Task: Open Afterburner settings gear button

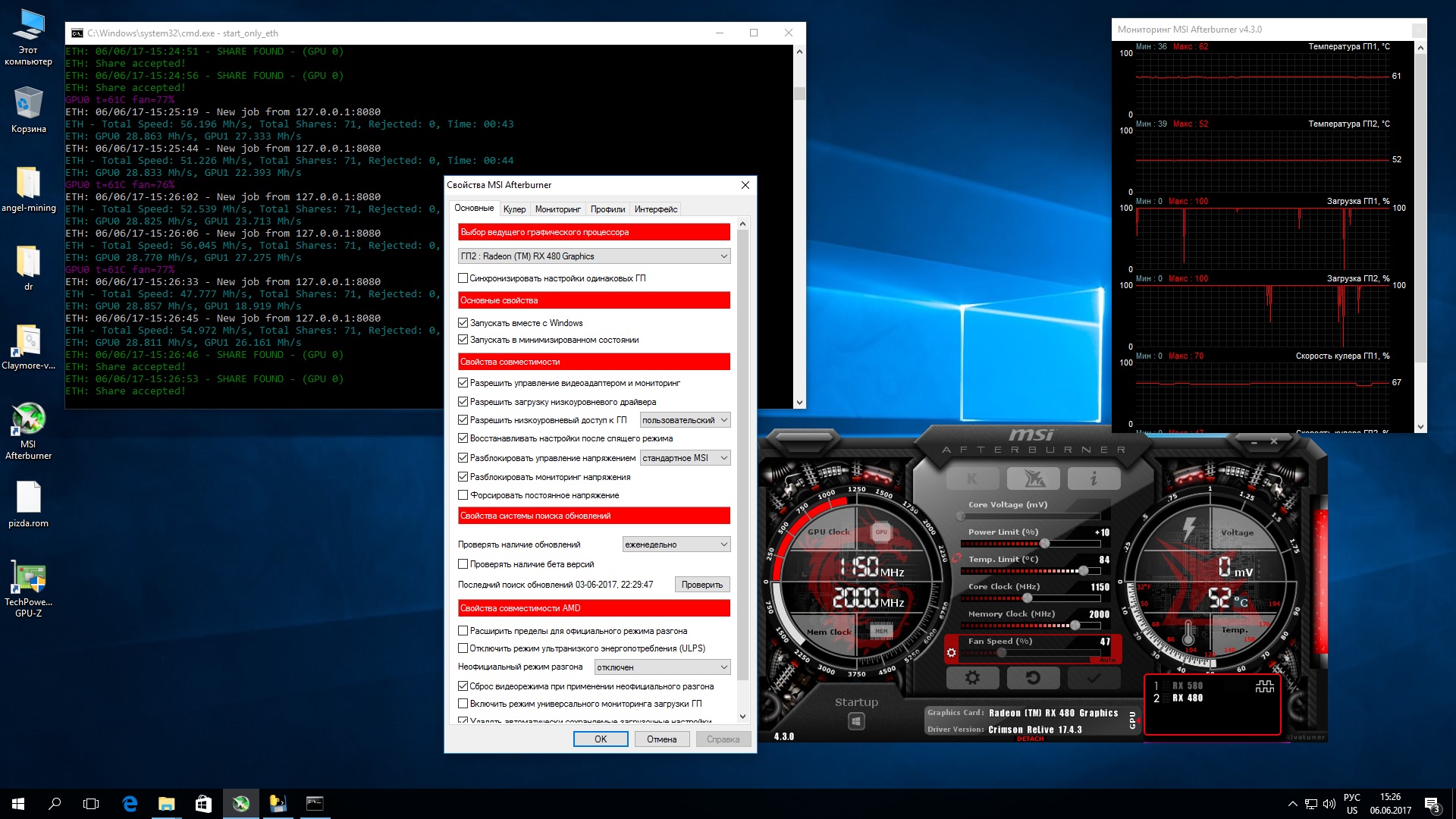Action: coord(972,677)
